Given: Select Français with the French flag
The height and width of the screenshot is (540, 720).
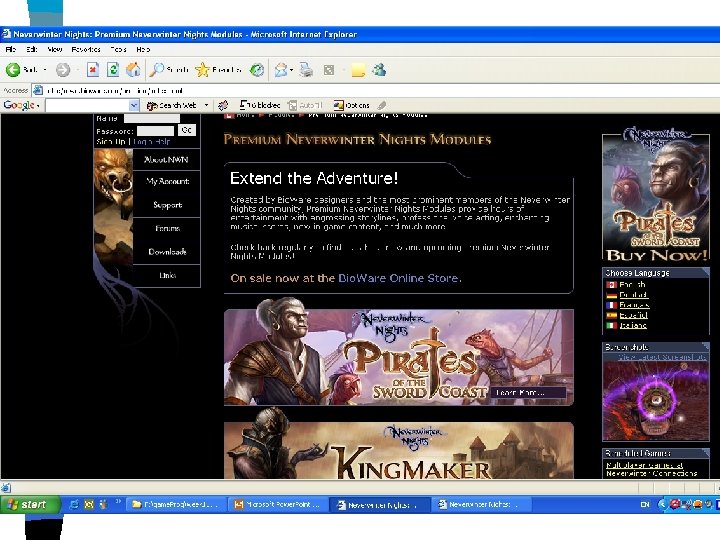Looking at the screenshot, I should pos(628,305).
